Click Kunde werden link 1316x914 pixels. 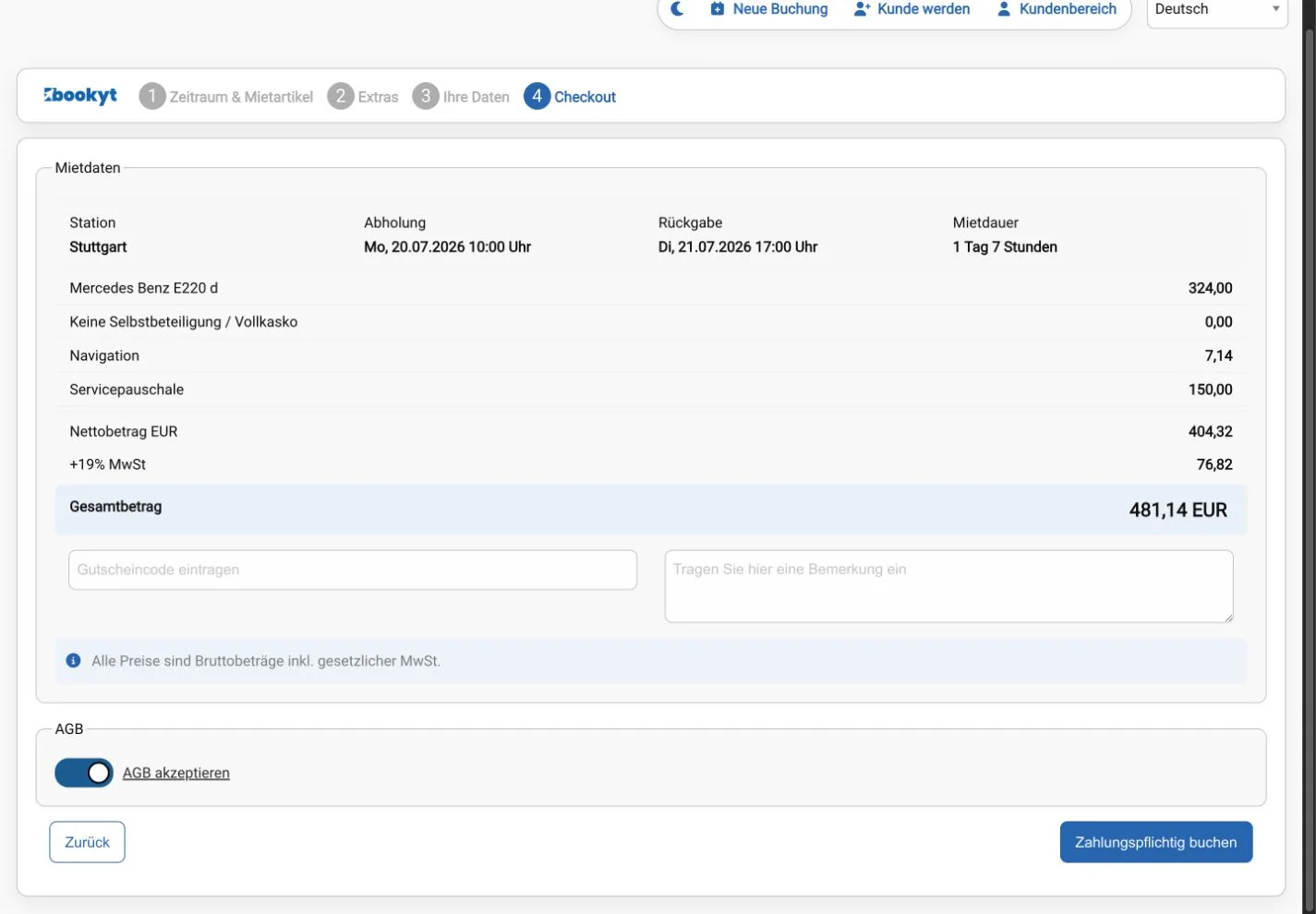[912, 9]
